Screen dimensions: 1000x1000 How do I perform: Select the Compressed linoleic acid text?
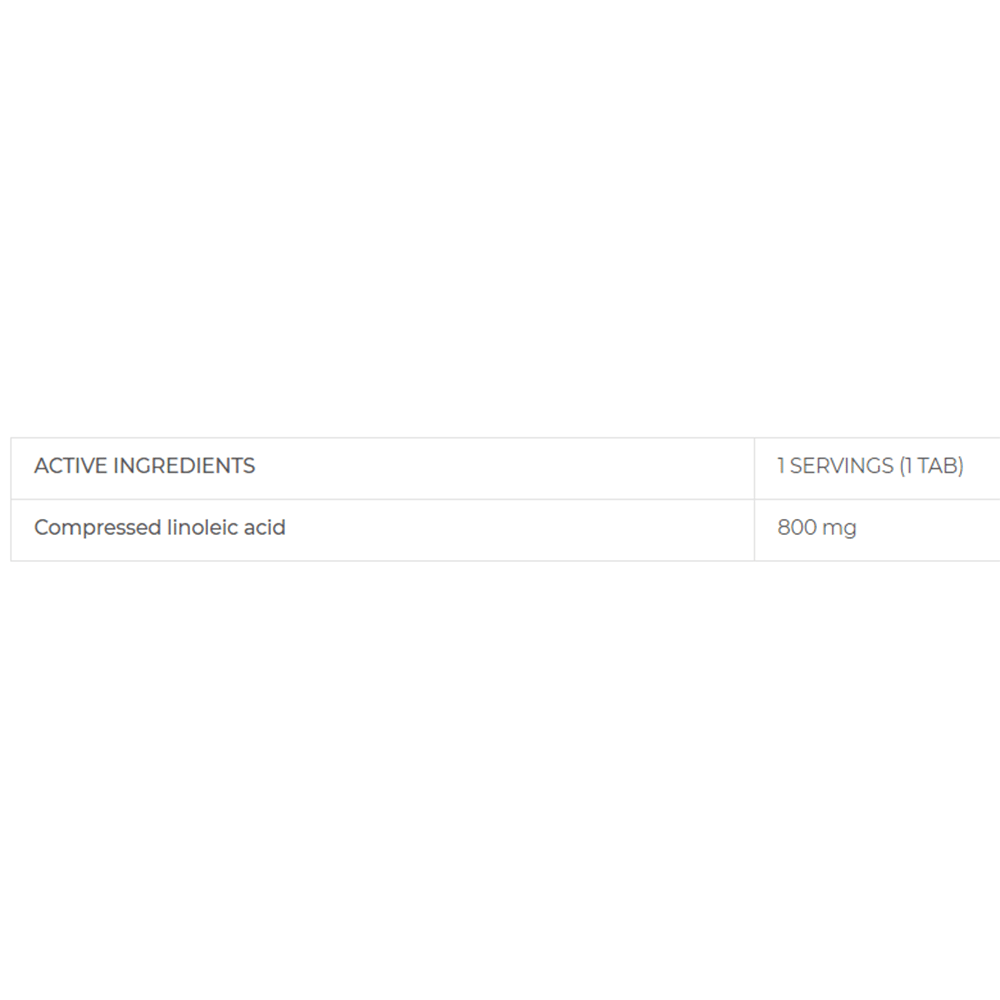(x=159, y=528)
